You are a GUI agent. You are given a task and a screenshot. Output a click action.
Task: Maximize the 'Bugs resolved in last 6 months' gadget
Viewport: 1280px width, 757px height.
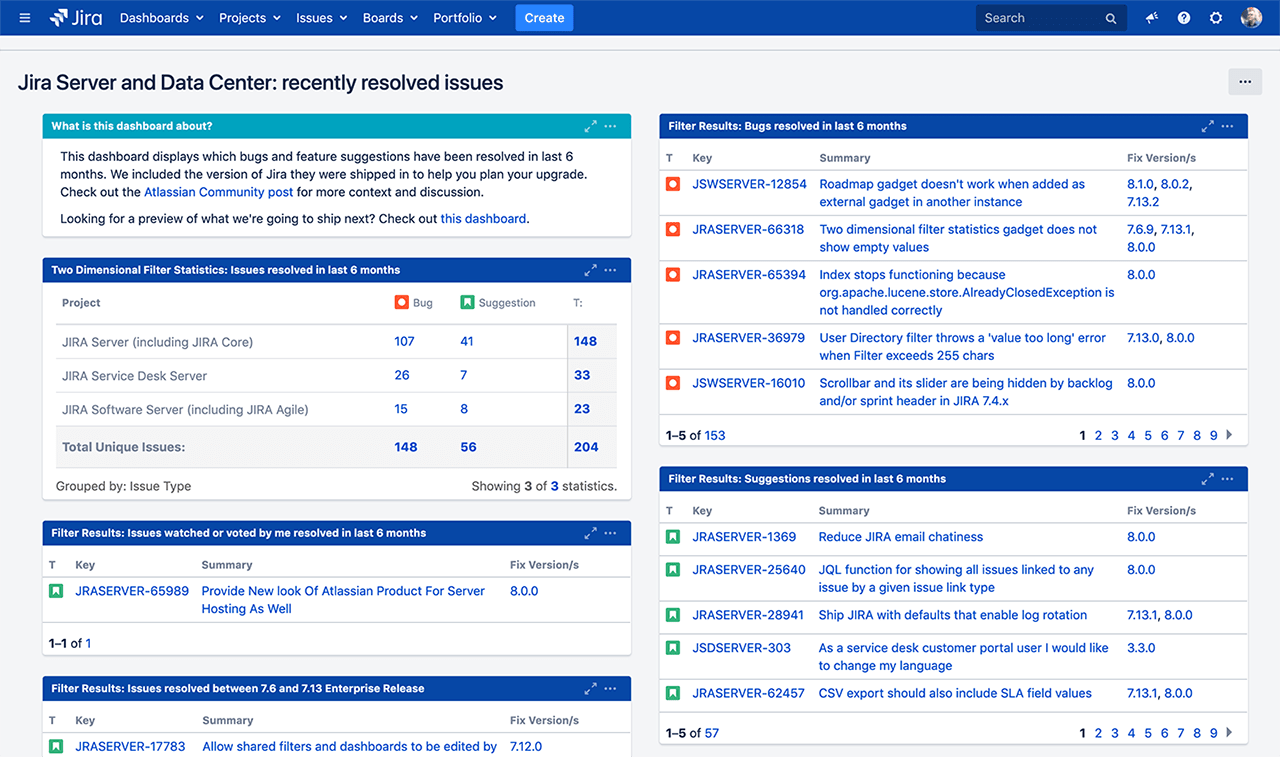click(x=1208, y=127)
